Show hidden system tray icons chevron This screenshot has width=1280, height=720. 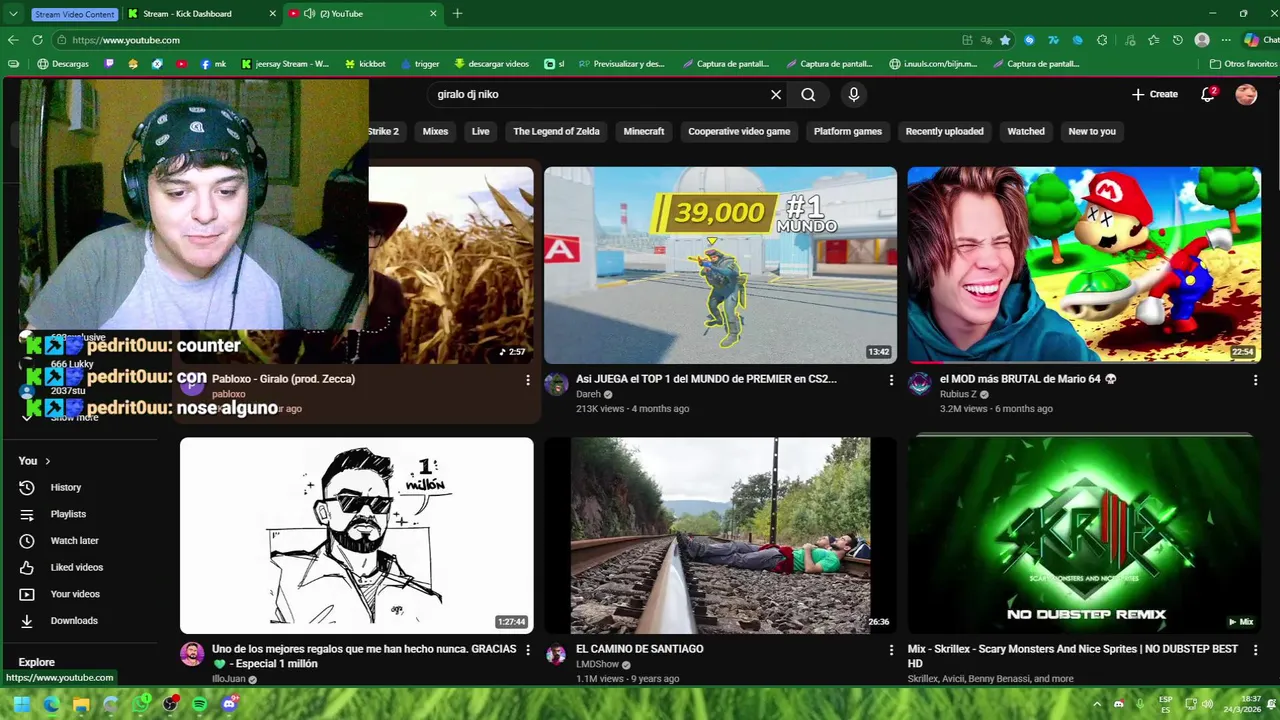click(x=1097, y=704)
